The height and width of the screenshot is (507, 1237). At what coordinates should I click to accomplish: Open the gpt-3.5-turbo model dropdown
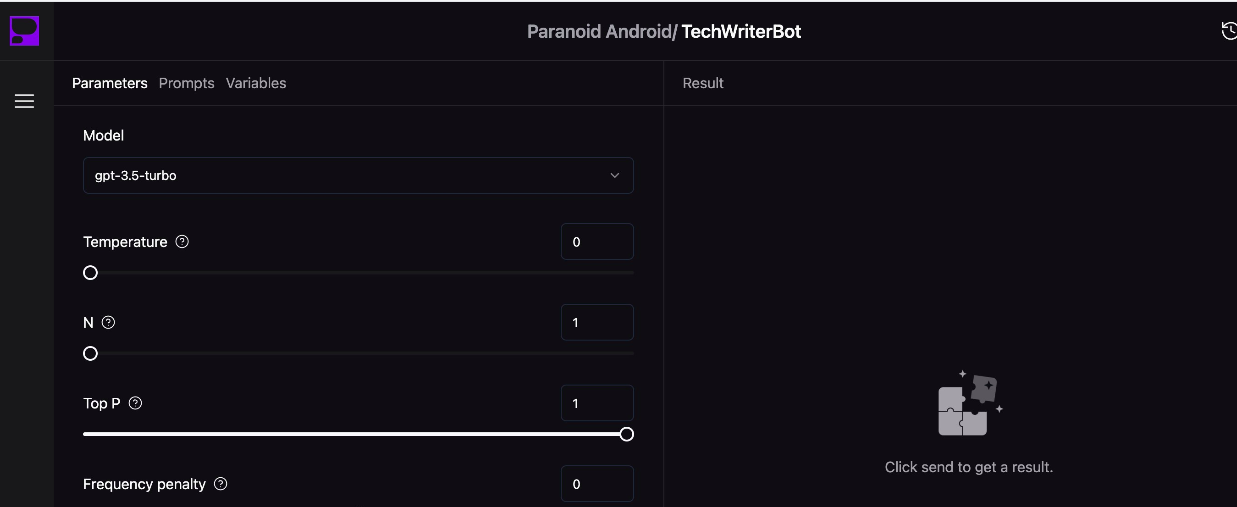point(358,175)
